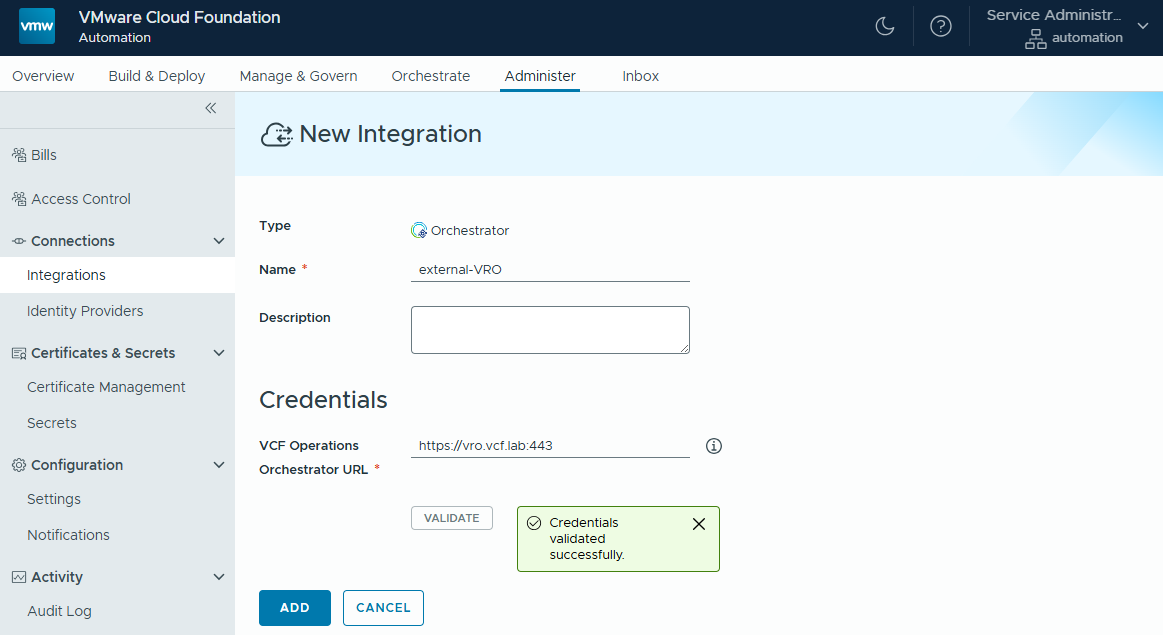Open the help question mark icon
Image resolution: width=1163 pixels, height=635 pixels.
(940, 27)
